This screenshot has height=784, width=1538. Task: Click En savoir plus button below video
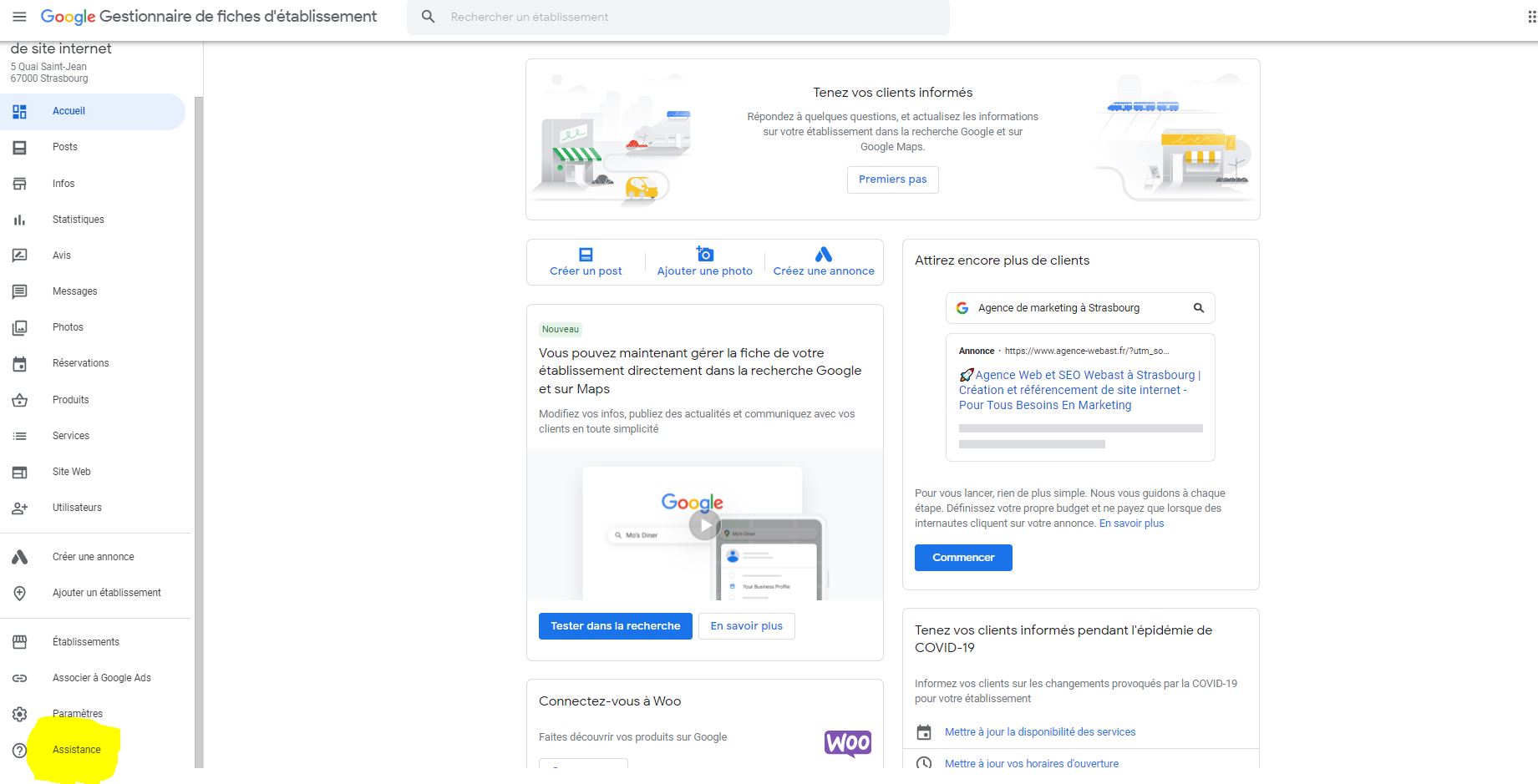pos(747,626)
